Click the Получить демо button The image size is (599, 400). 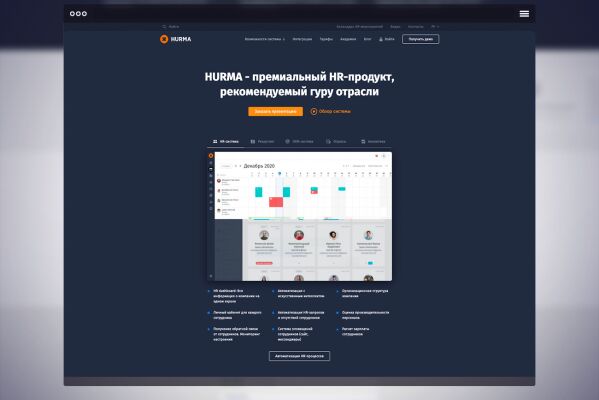tap(421, 39)
